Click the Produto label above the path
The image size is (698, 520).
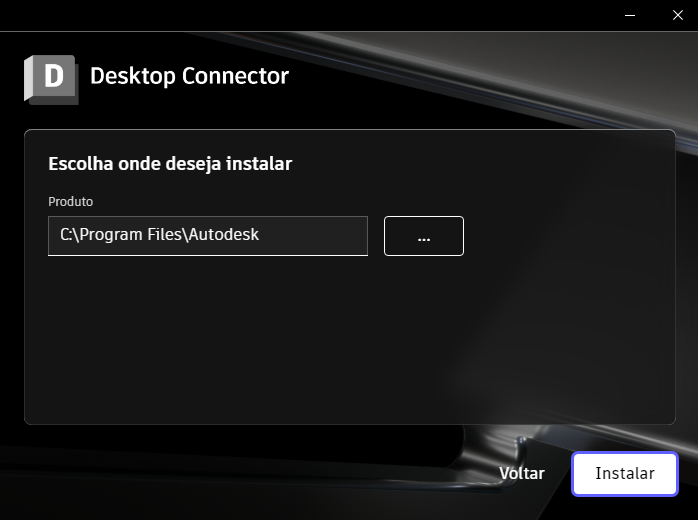(x=70, y=202)
